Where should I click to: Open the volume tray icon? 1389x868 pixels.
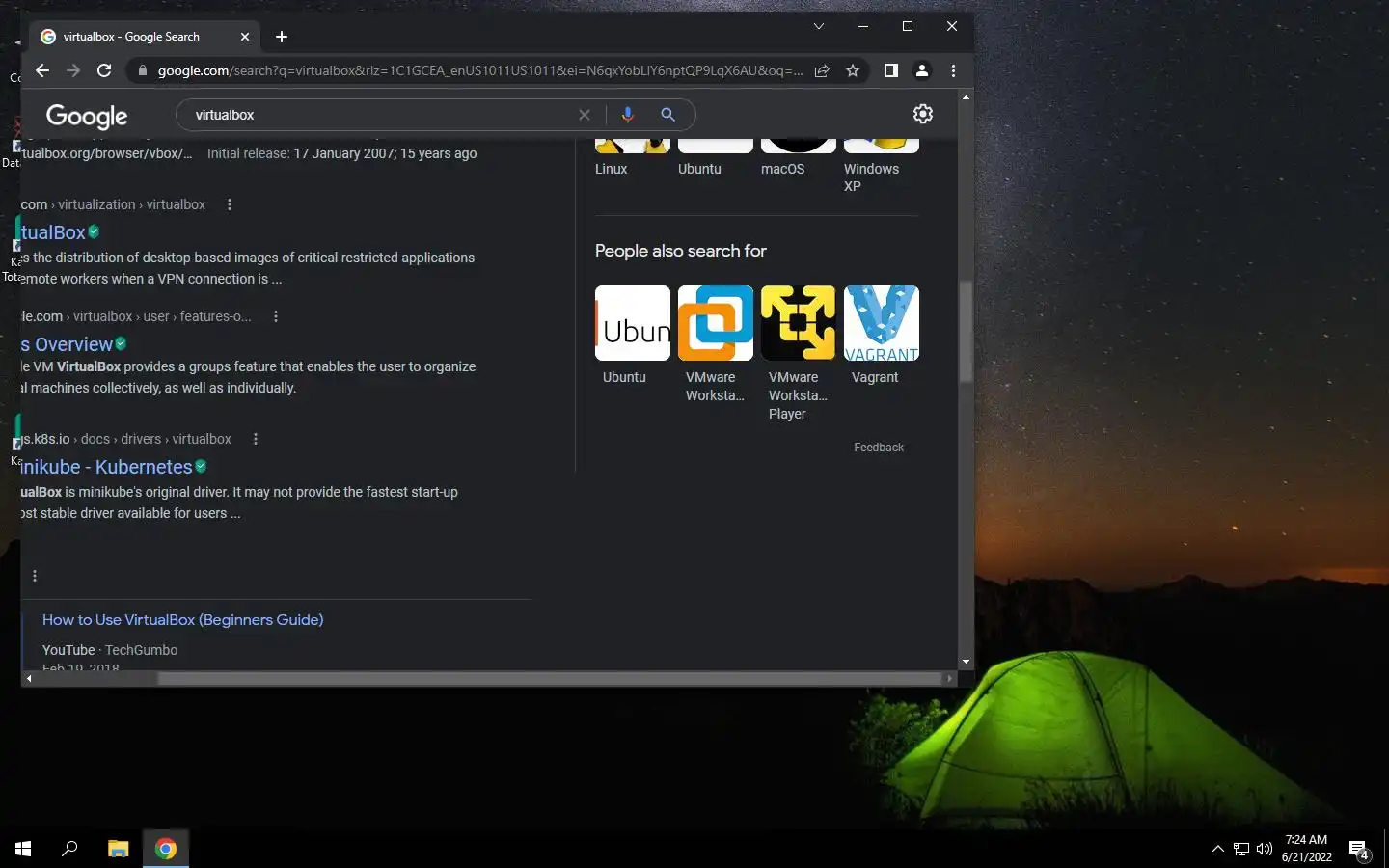click(1265, 849)
